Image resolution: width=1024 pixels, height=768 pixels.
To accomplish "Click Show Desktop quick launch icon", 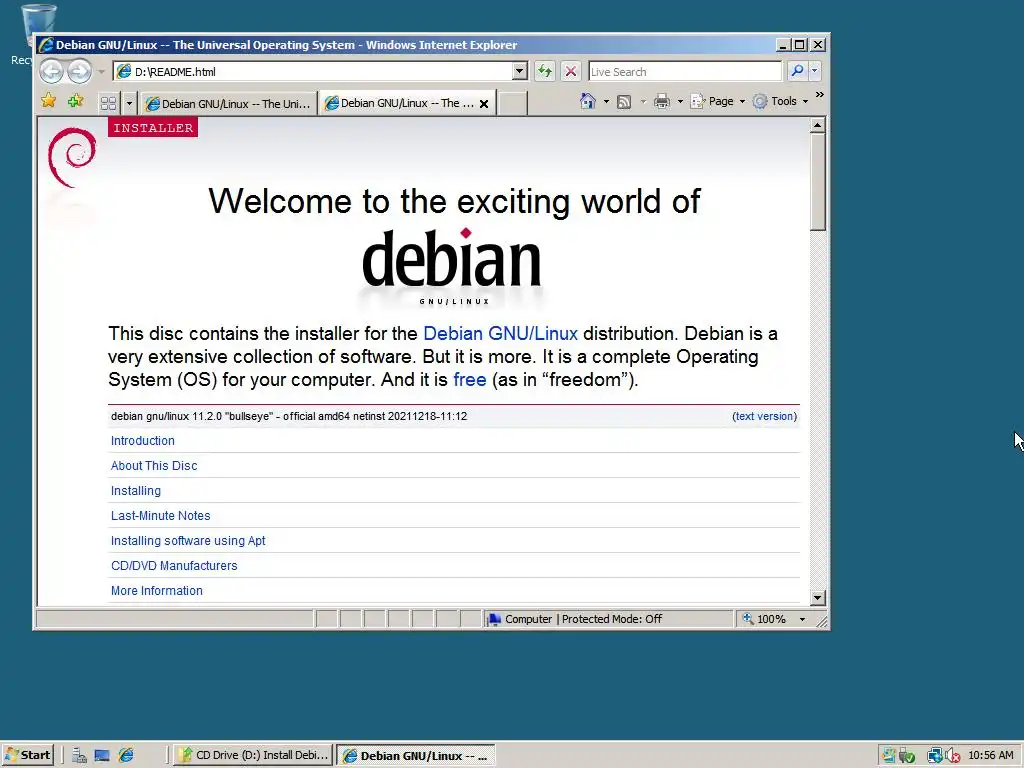I will coord(102,756).
